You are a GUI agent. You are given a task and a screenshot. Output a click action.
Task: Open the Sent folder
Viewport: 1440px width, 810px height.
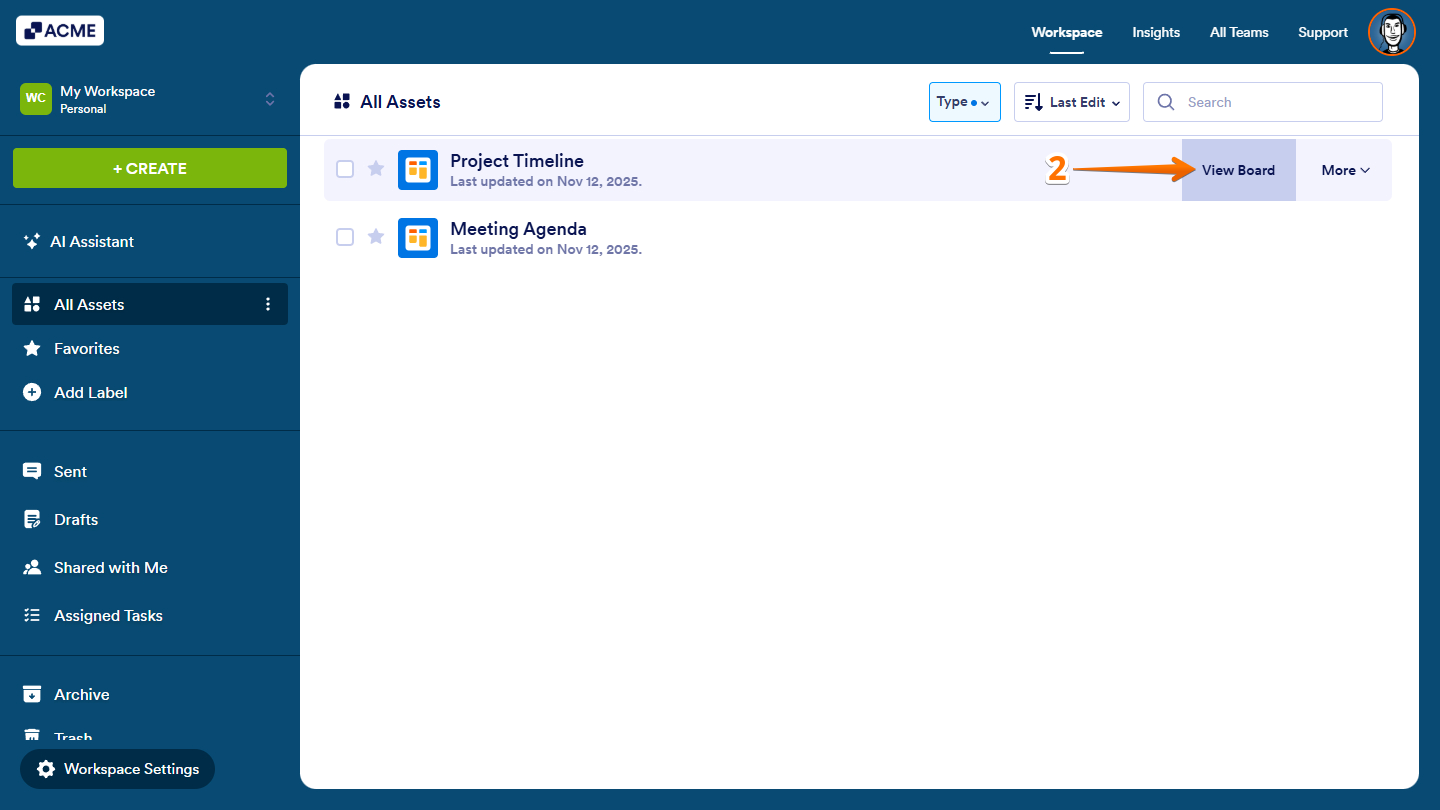(69, 471)
